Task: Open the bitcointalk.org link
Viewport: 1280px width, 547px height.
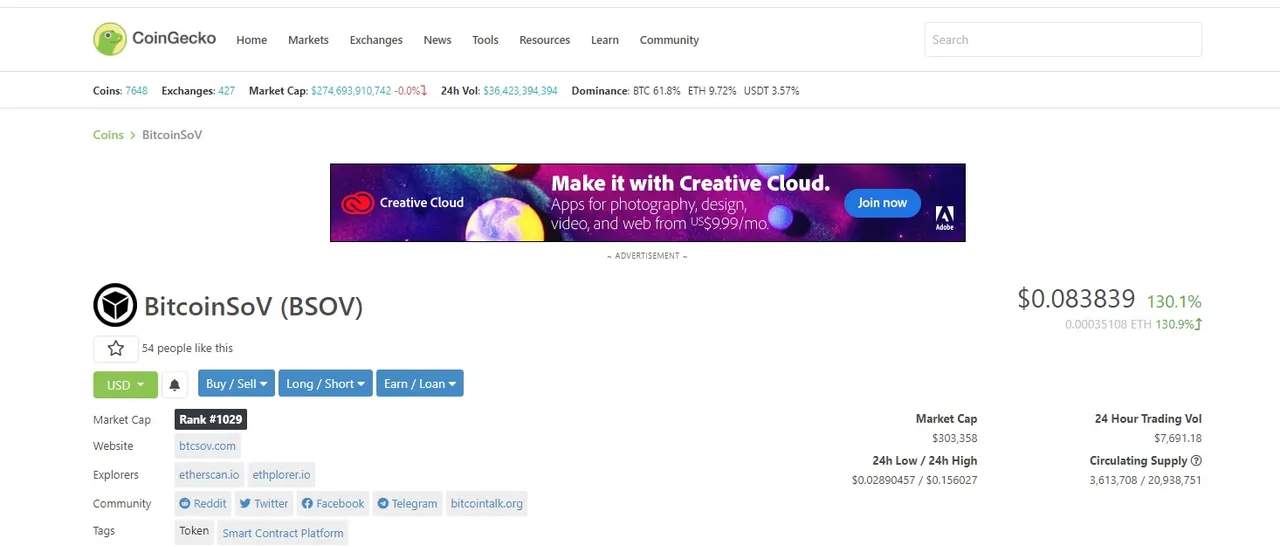Action: (x=486, y=504)
